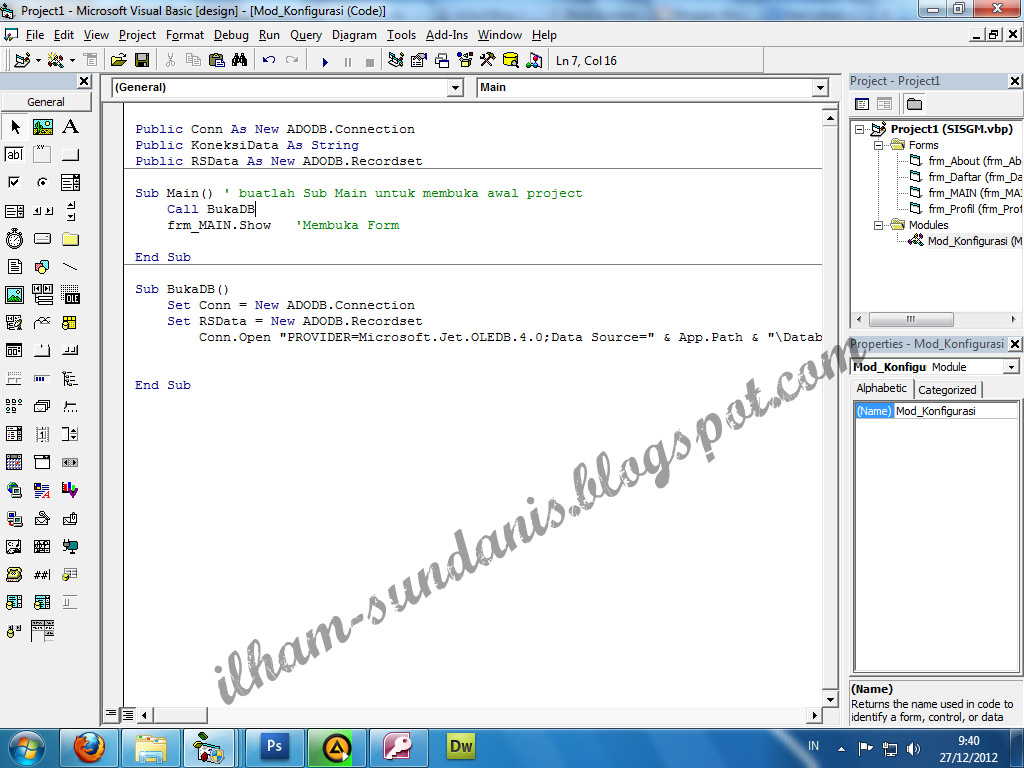Screen dimensions: 1024x768
Task: Select the DirListBox folder tool
Action: click(71, 239)
